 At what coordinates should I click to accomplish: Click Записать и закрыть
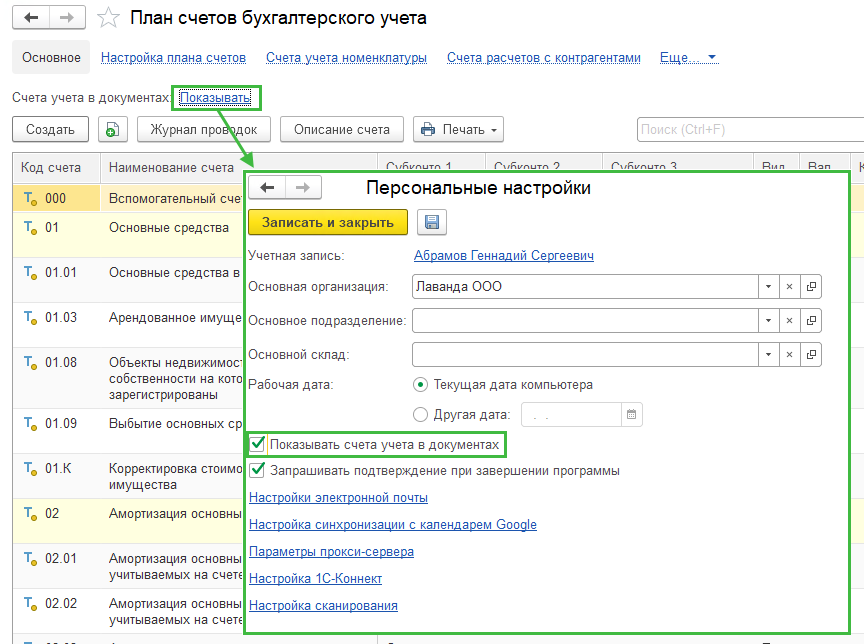[328, 223]
